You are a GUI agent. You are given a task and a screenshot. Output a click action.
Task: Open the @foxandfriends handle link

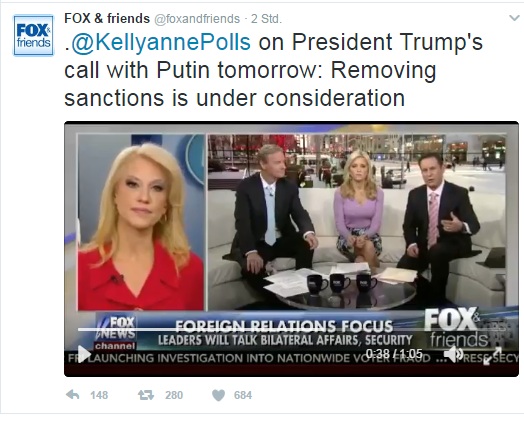point(197,19)
